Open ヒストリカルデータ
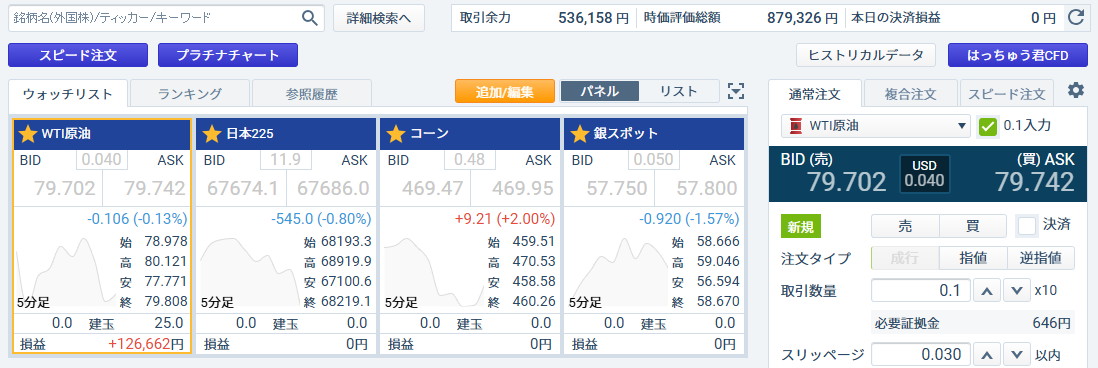The height and width of the screenshot is (368, 1098). (866, 55)
